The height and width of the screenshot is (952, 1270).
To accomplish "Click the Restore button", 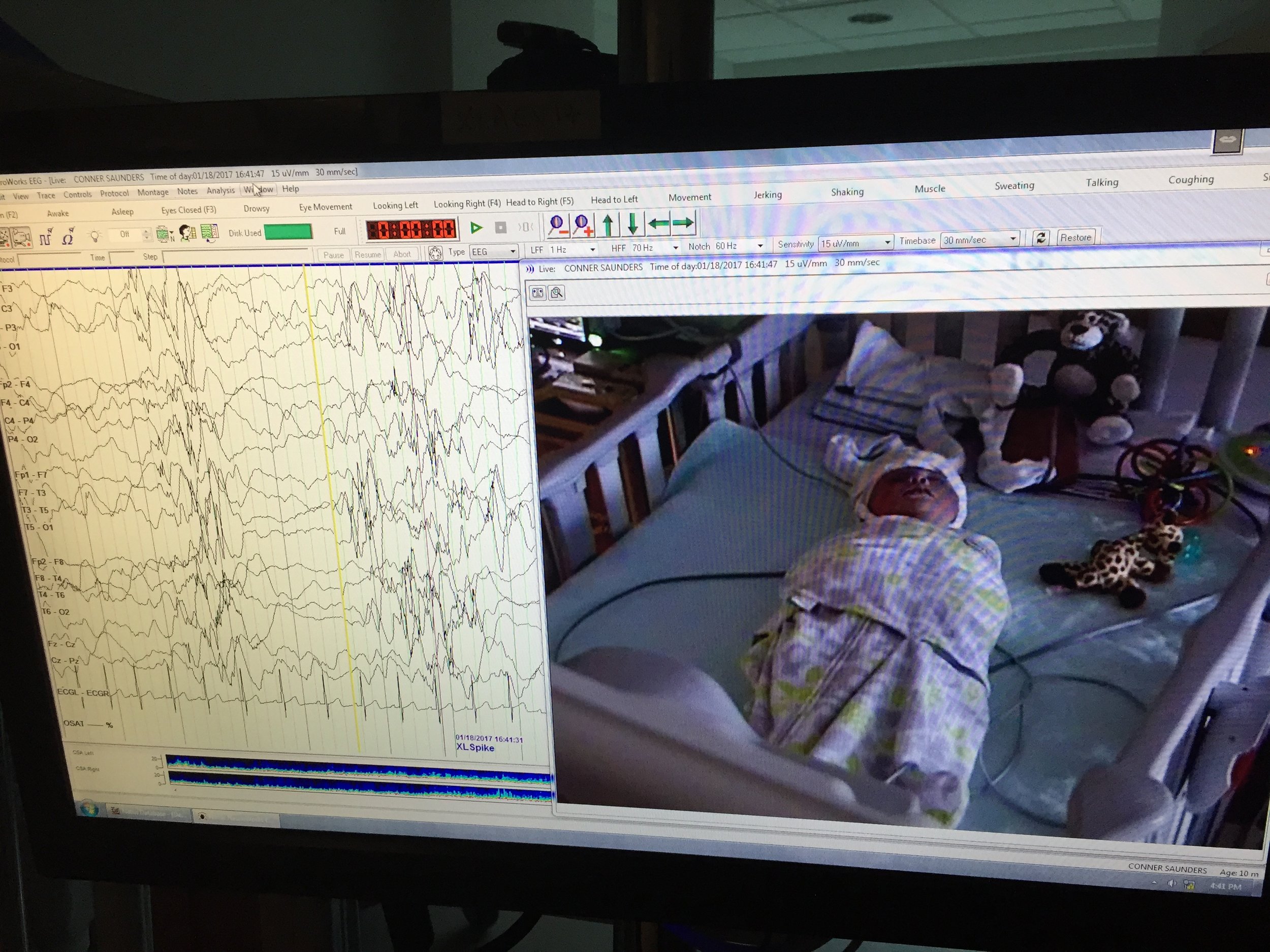I will coord(1076,237).
